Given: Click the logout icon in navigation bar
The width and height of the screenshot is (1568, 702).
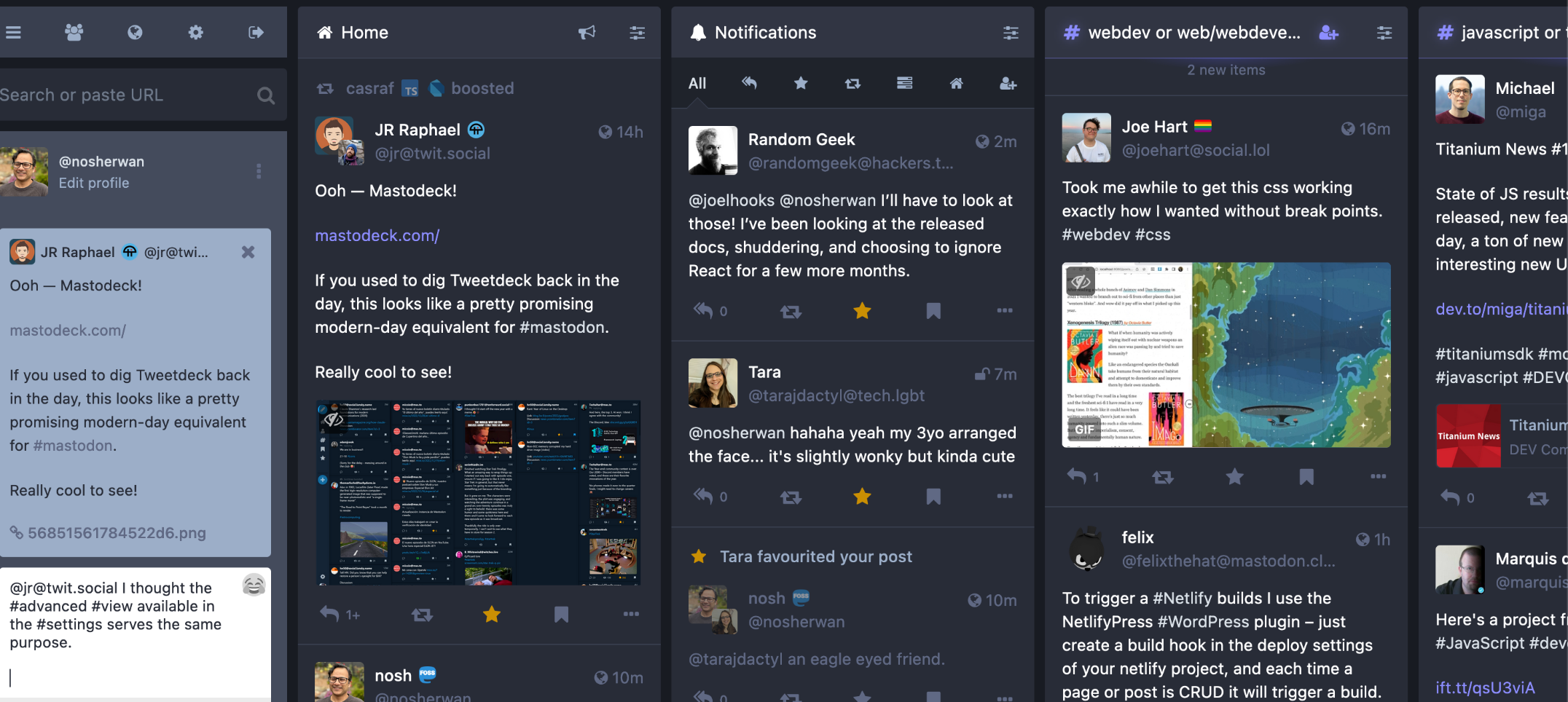Looking at the screenshot, I should coord(256,32).
